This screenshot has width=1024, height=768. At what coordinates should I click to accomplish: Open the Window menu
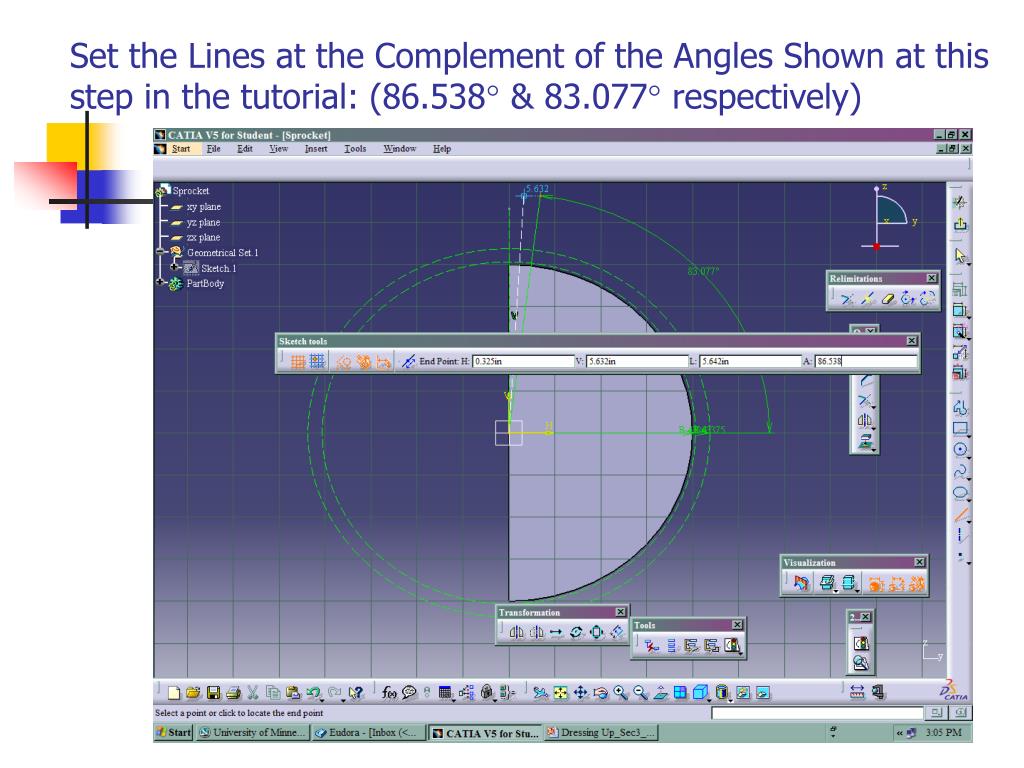[400, 149]
